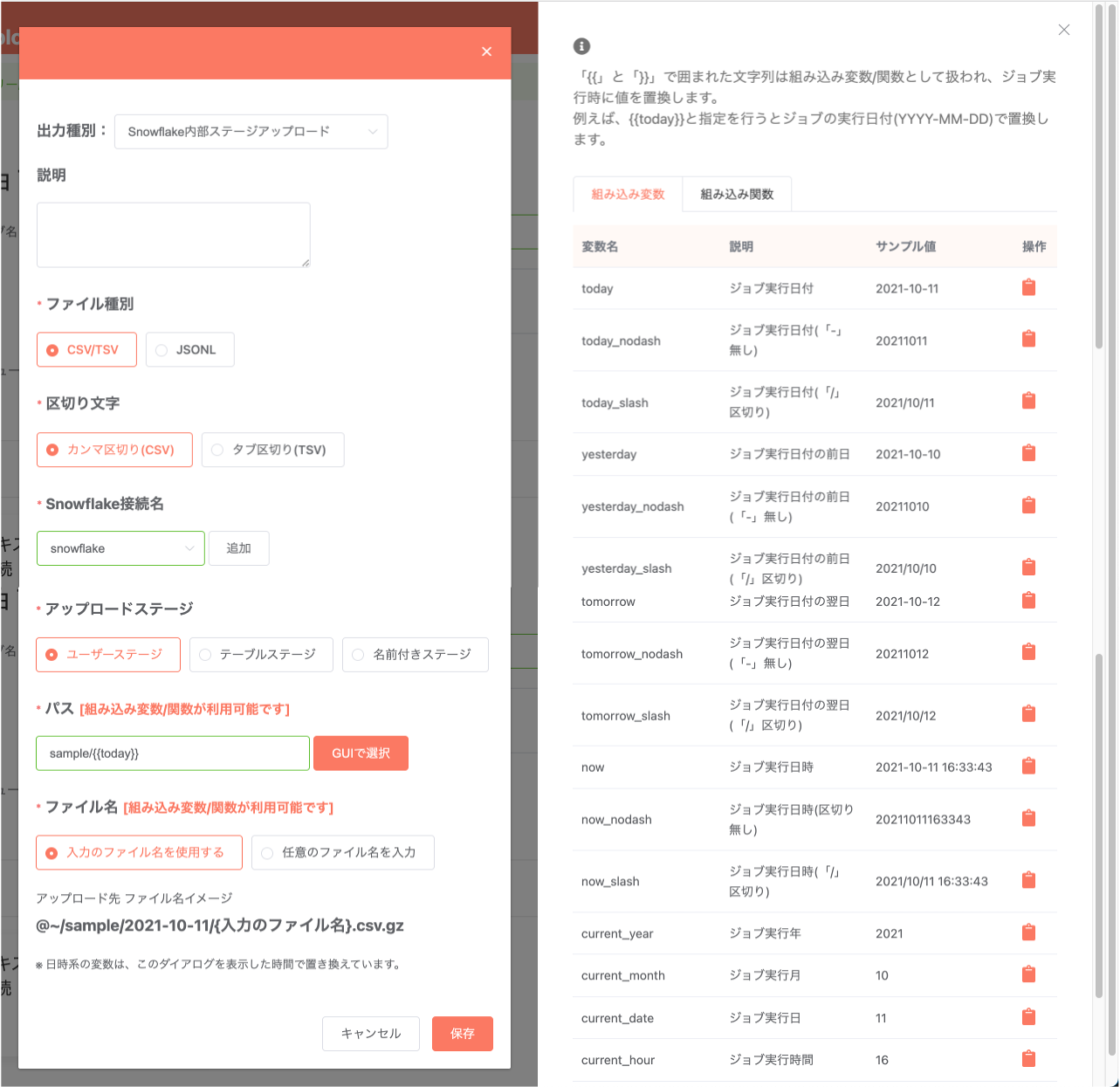The height and width of the screenshot is (1087, 1120).
Task: Choose 任意のファイル名を入力 option
Action: 342,852
